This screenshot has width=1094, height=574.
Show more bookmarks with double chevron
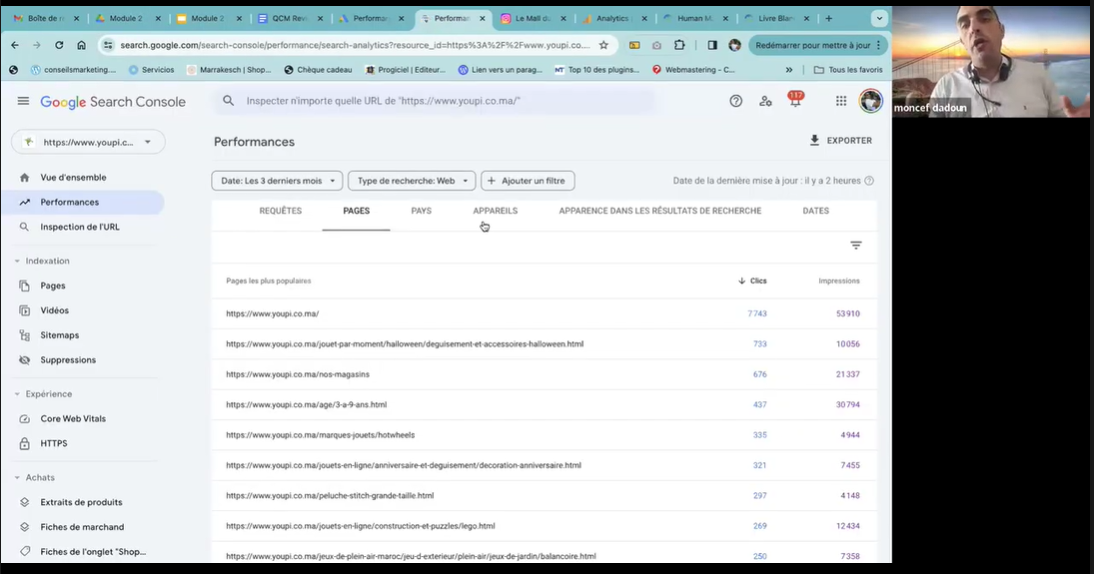click(x=789, y=70)
